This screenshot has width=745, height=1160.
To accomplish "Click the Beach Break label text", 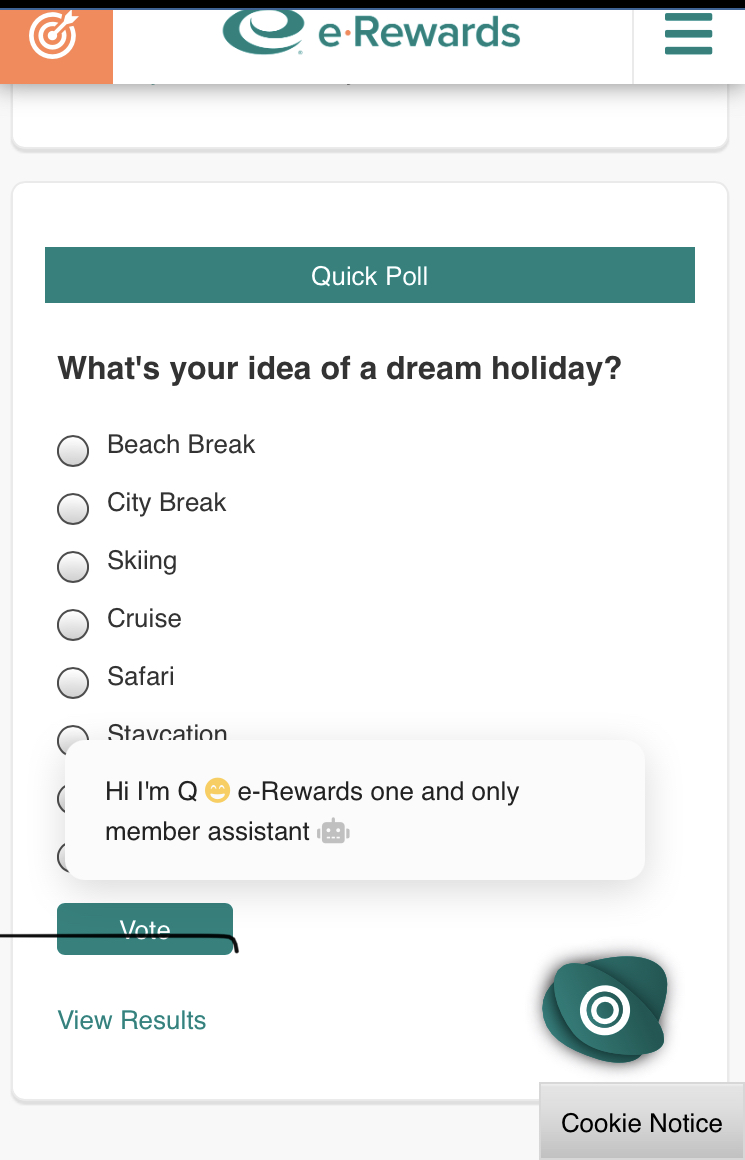I will pos(181,444).
